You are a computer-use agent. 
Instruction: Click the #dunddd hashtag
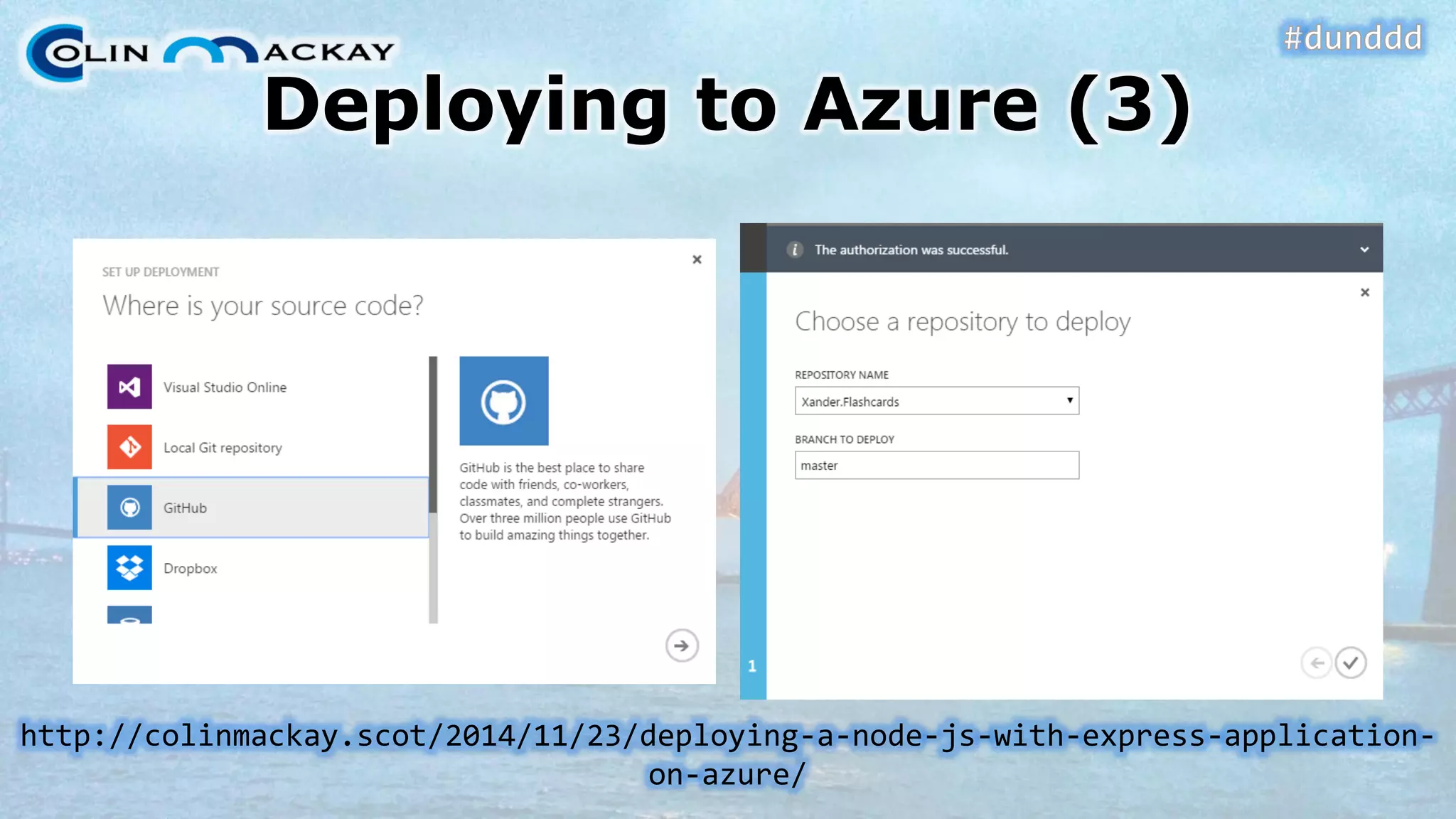tap(1353, 38)
